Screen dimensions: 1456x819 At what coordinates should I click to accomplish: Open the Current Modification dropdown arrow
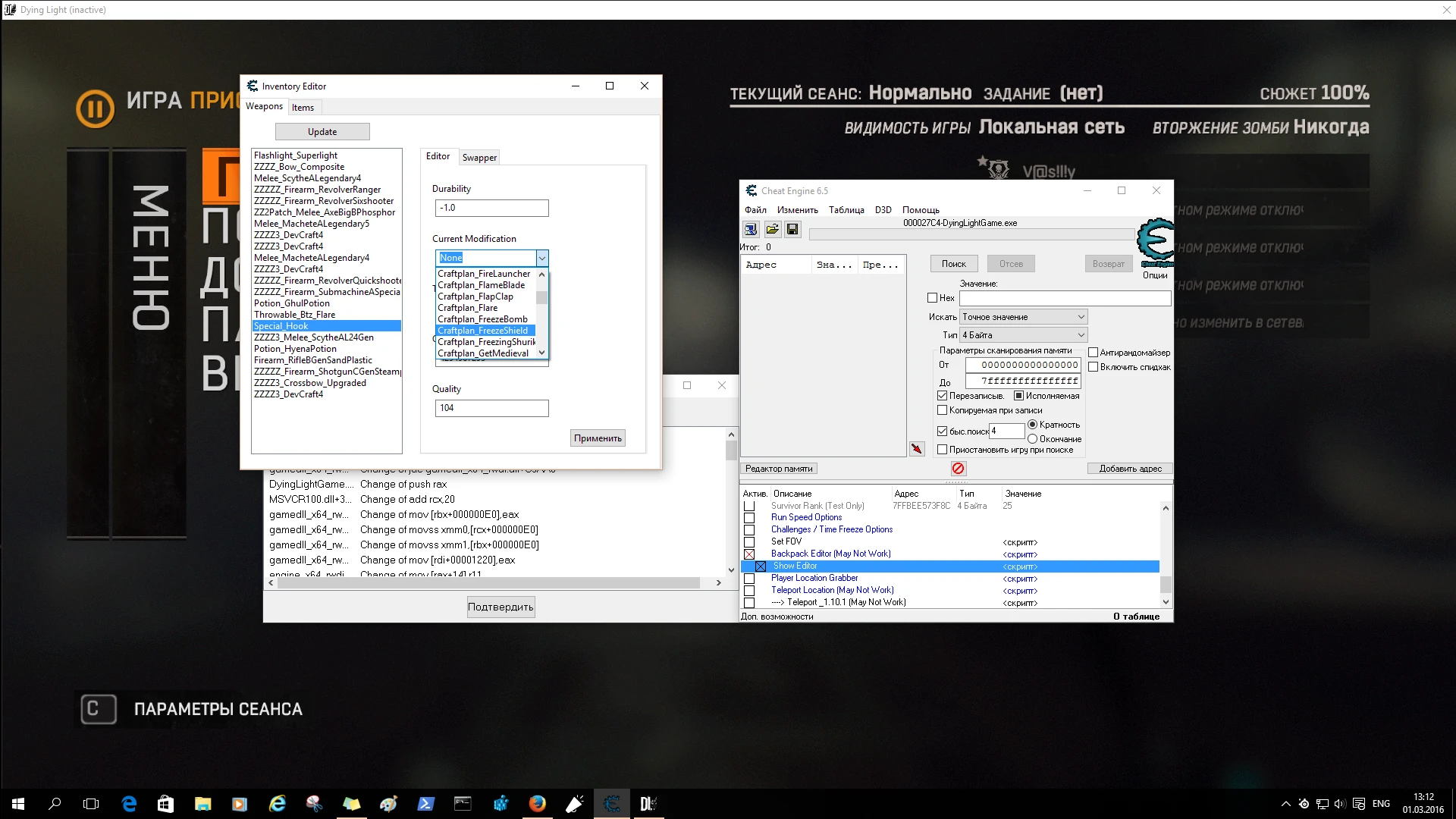pos(541,258)
